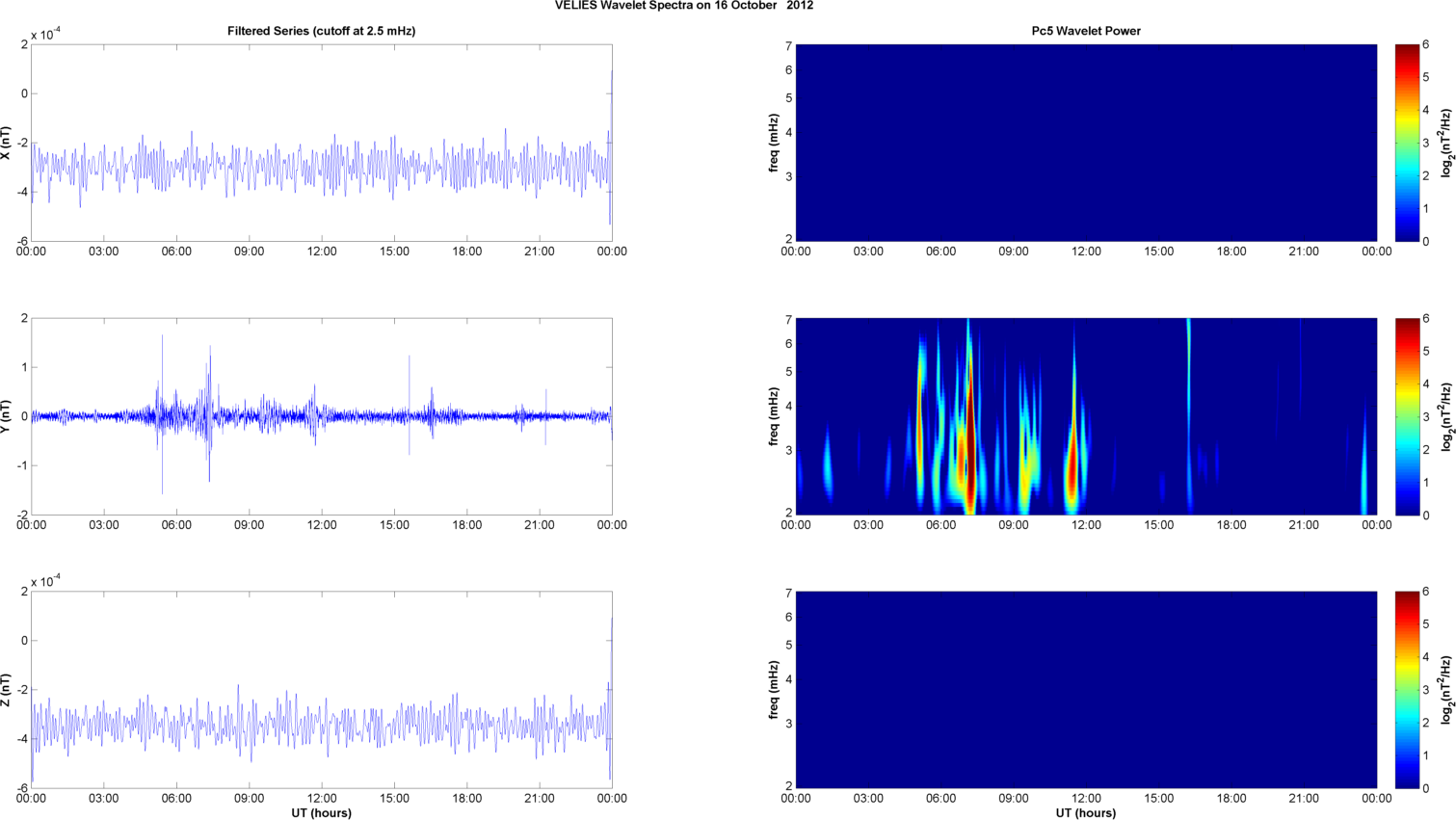1456x820 pixels.
Task: Click the isolated spike near 15:30 in Y series
Action: 409,405
